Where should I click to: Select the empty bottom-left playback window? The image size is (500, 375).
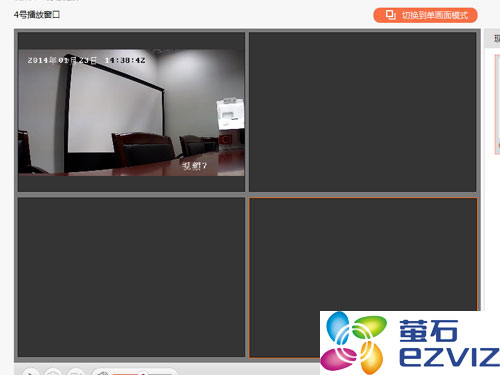click(x=131, y=277)
